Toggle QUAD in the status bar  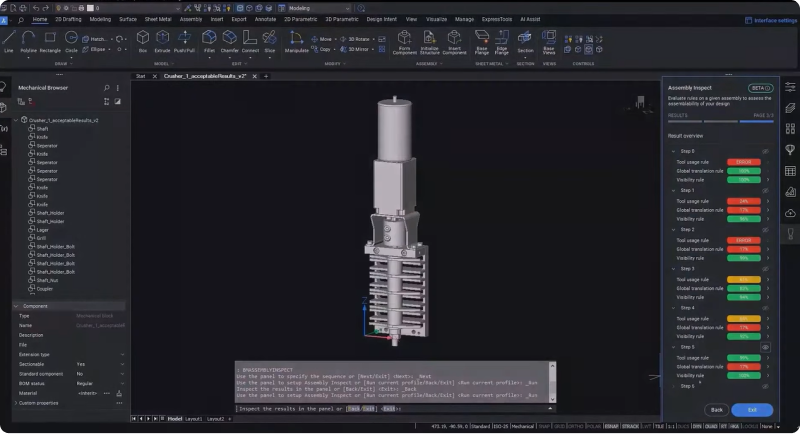[x=711, y=426]
